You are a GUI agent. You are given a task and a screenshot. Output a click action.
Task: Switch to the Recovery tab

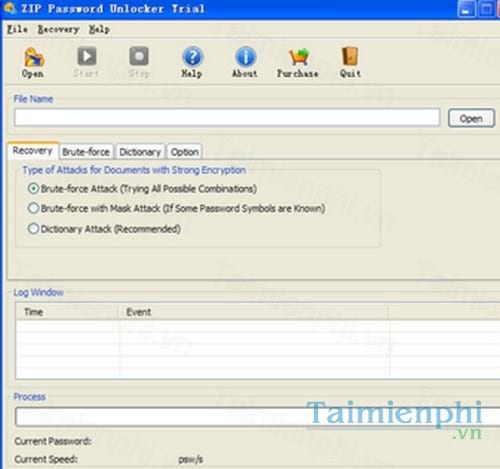click(33, 151)
